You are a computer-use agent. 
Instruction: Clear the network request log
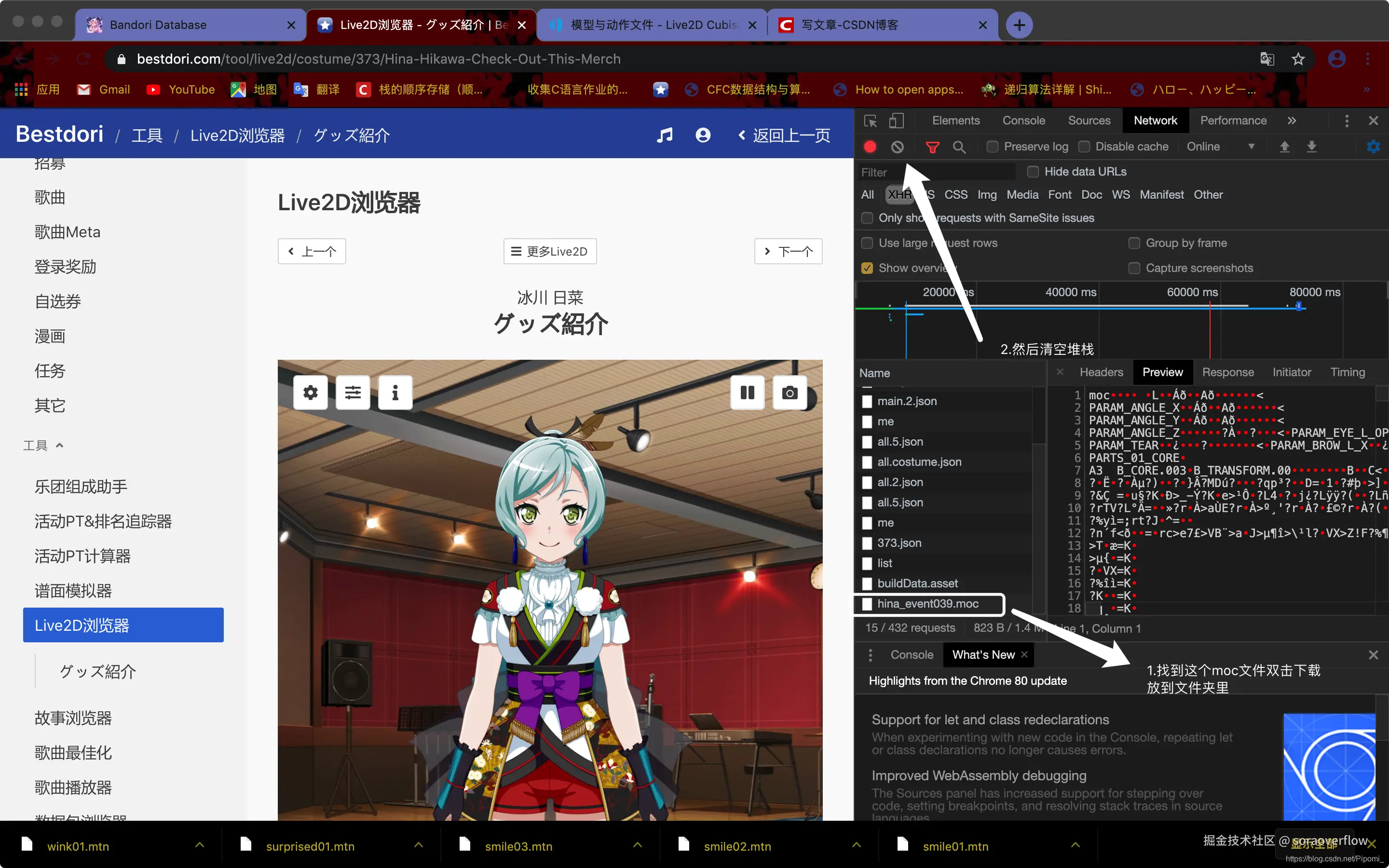[897, 147]
